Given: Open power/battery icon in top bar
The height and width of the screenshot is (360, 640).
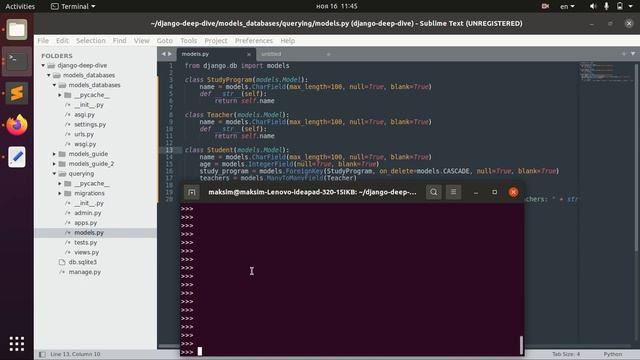Looking at the screenshot, I should tap(620, 6).
